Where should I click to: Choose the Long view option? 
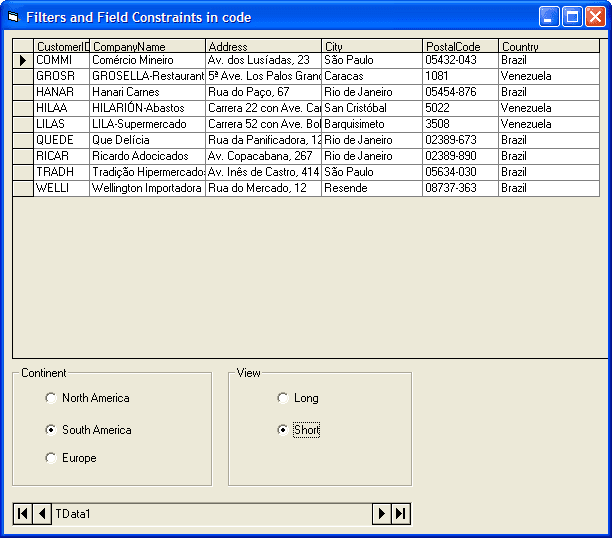(298, 398)
